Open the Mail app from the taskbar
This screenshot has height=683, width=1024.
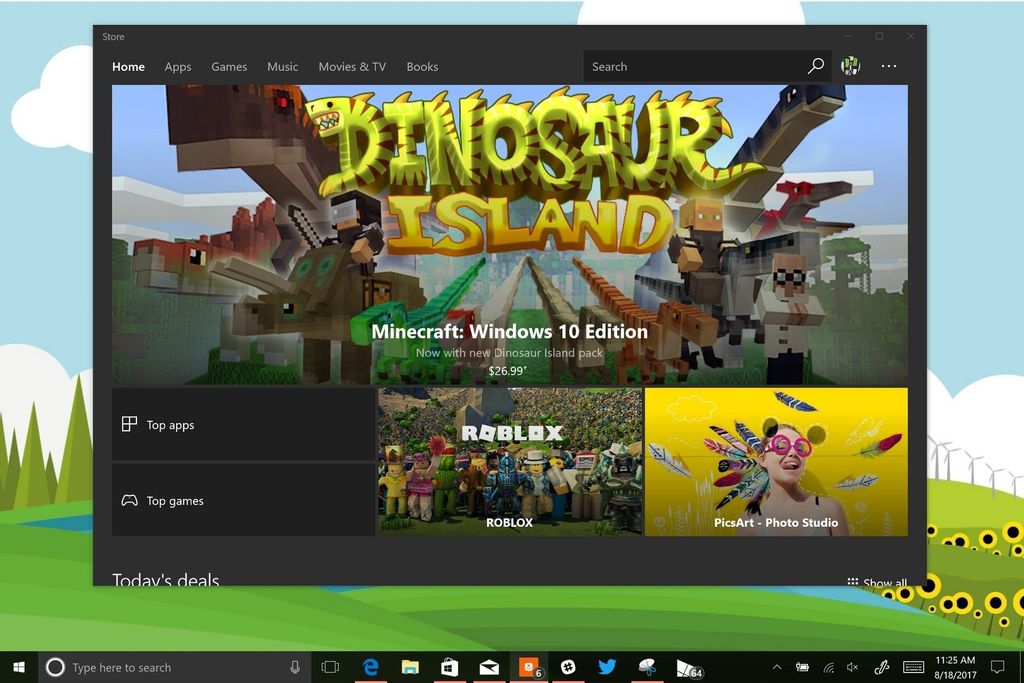(489, 667)
